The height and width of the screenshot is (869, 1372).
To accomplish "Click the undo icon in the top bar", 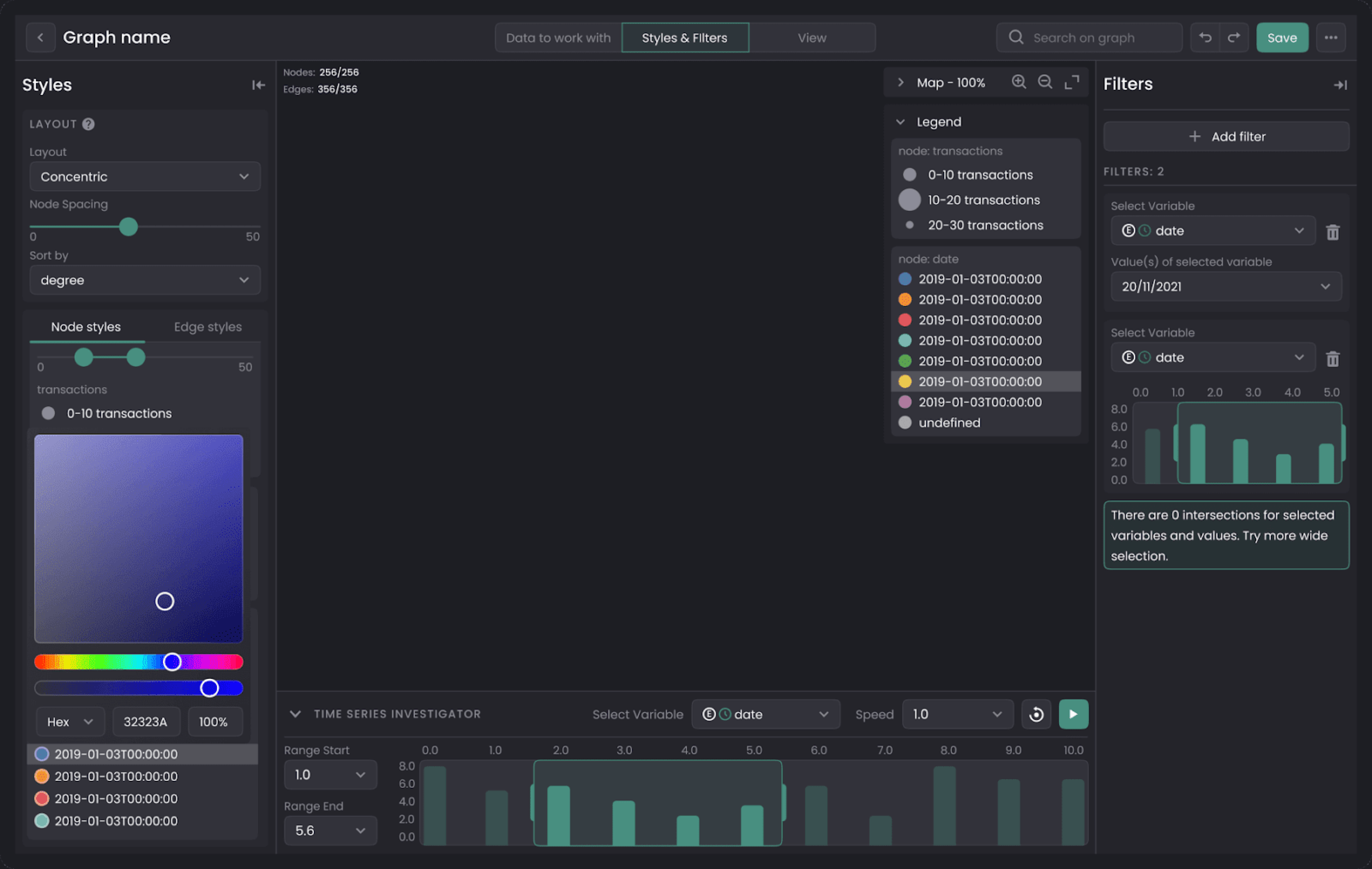I will (1206, 37).
